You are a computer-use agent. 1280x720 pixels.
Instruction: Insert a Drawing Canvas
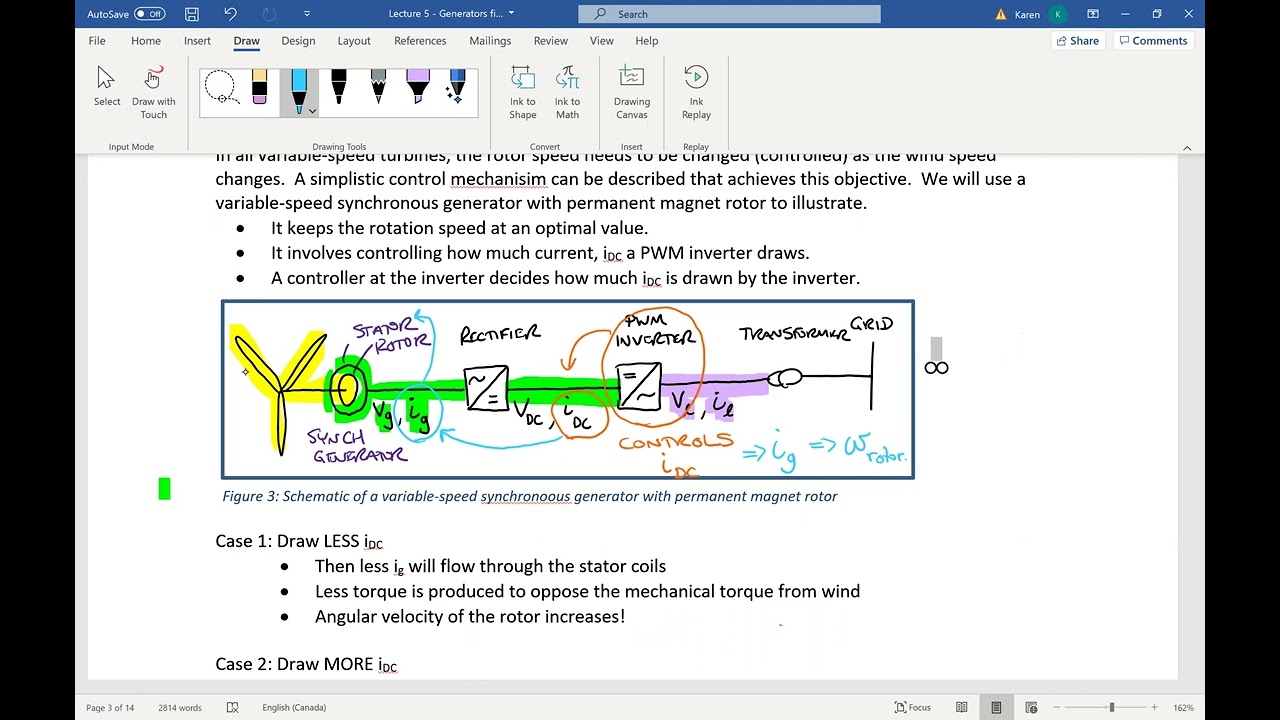tap(632, 93)
